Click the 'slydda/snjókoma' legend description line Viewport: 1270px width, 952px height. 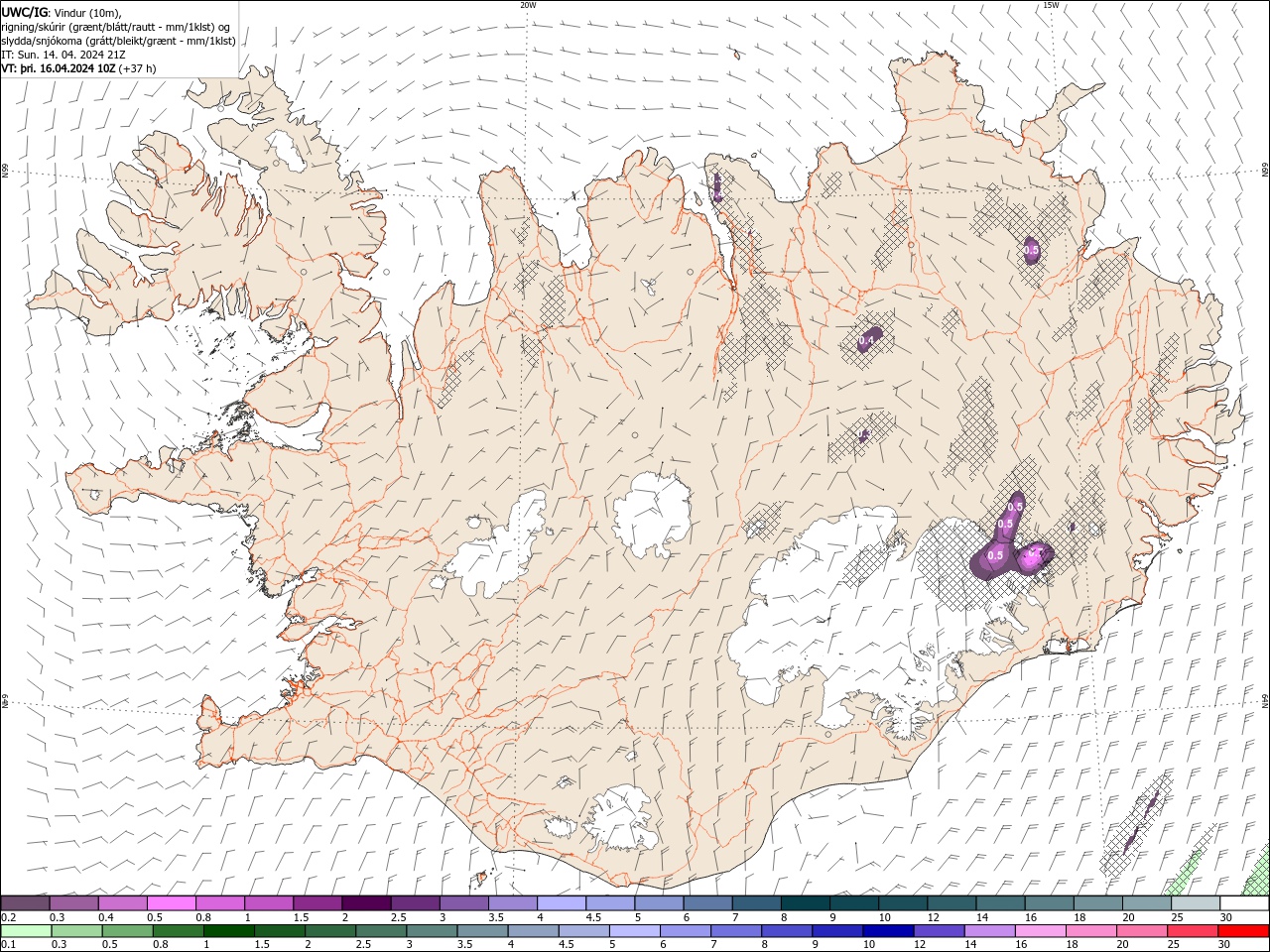118,41
